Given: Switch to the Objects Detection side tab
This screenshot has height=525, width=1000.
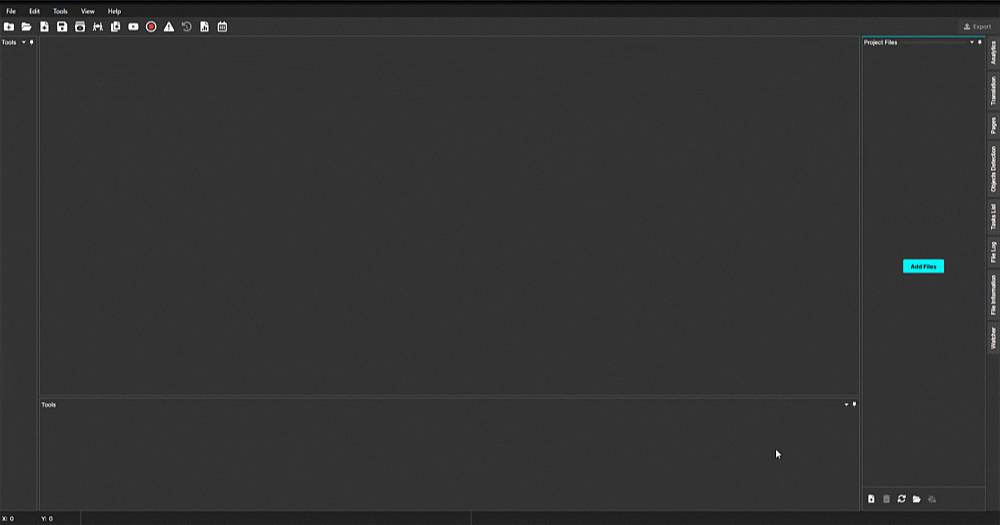Looking at the screenshot, I should 993,169.
